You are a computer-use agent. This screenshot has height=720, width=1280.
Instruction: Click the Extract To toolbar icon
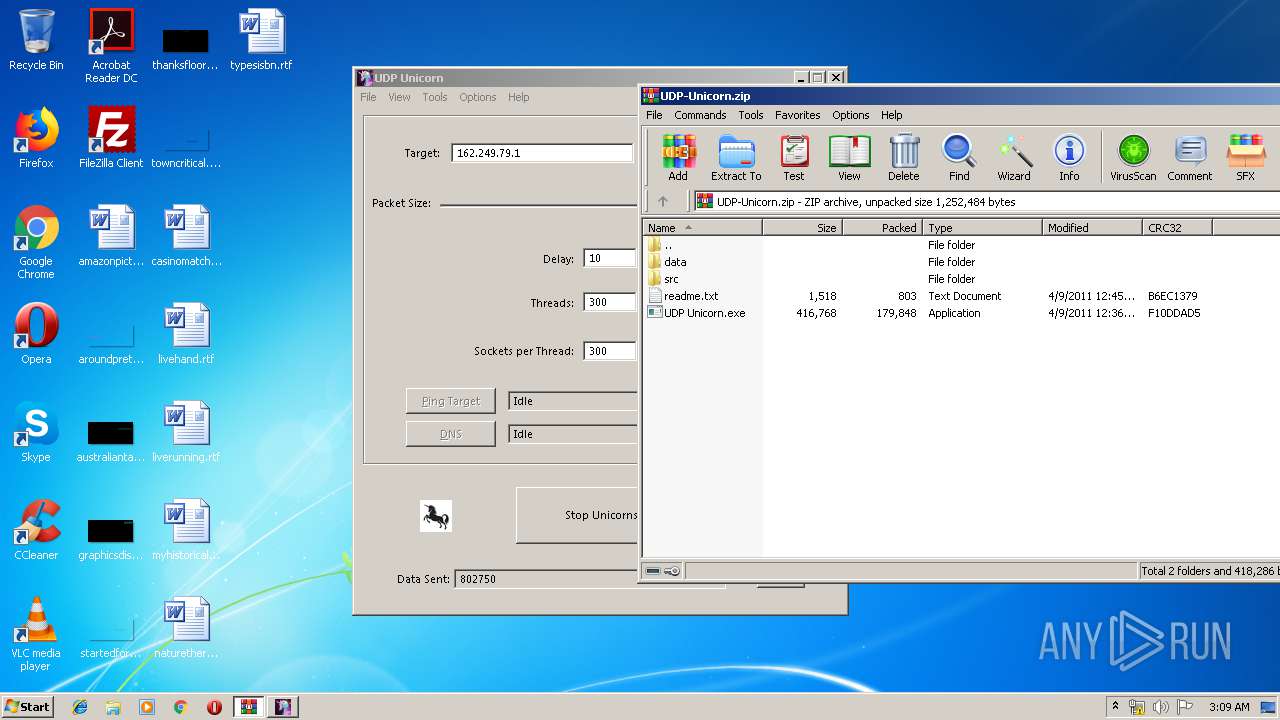[736, 158]
